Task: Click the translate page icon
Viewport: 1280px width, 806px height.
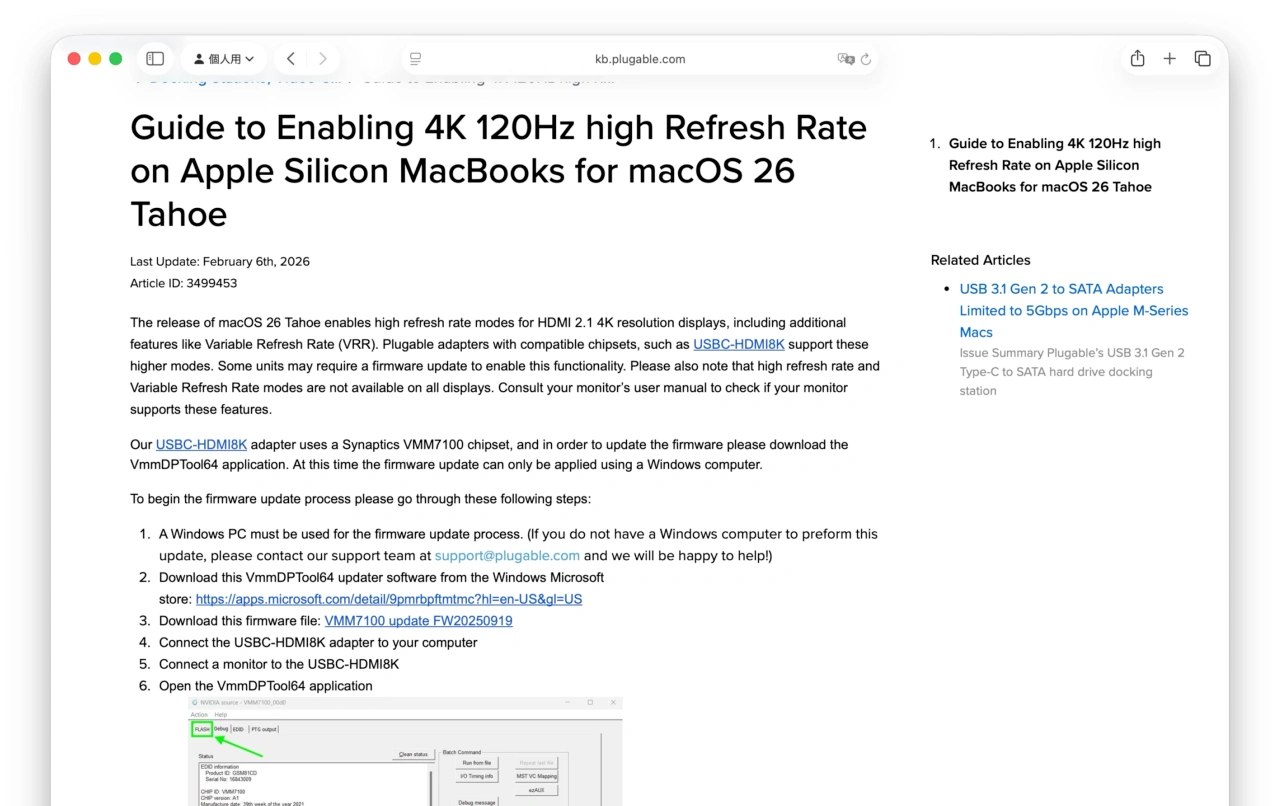Action: [845, 59]
